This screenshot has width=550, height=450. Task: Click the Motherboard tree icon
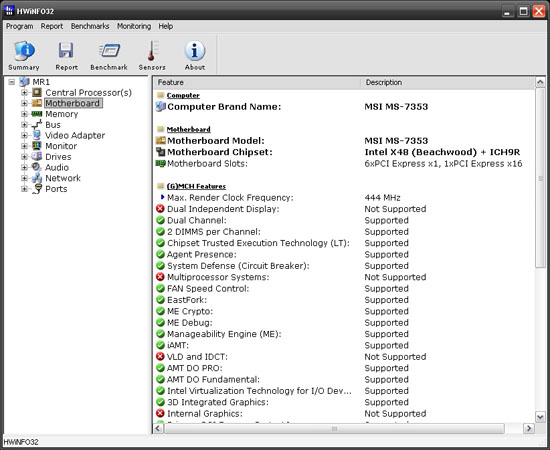click(x=36, y=103)
